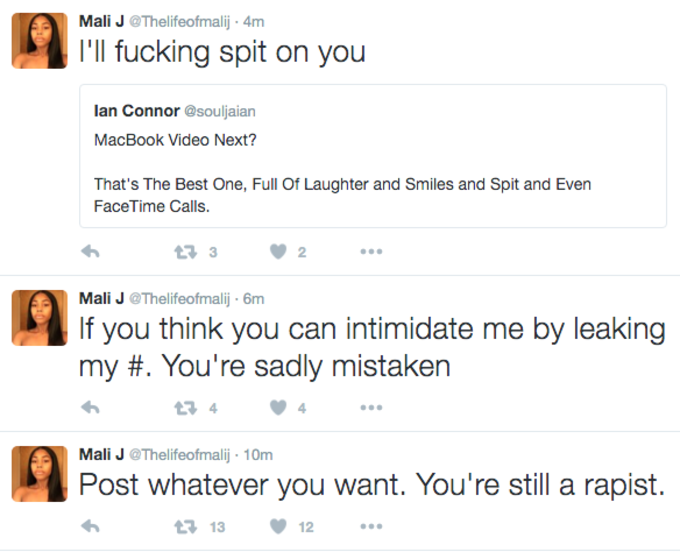Retweet the tweet with 3 retweets
The image size is (680, 552).
(x=186, y=252)
